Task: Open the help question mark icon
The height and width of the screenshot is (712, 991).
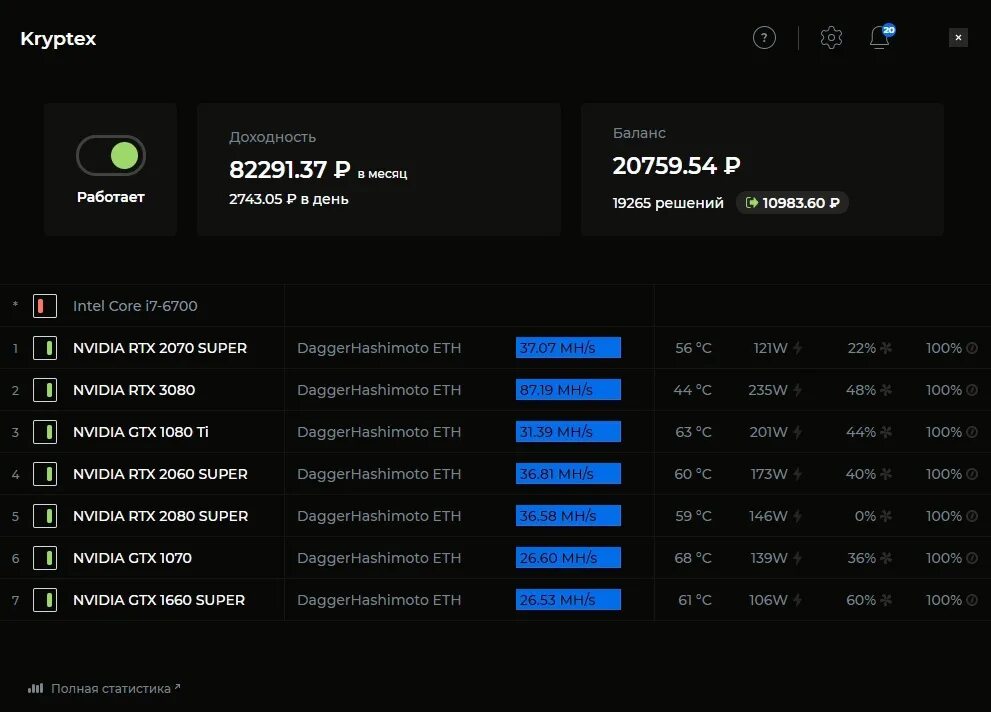Action: point(764,38)
